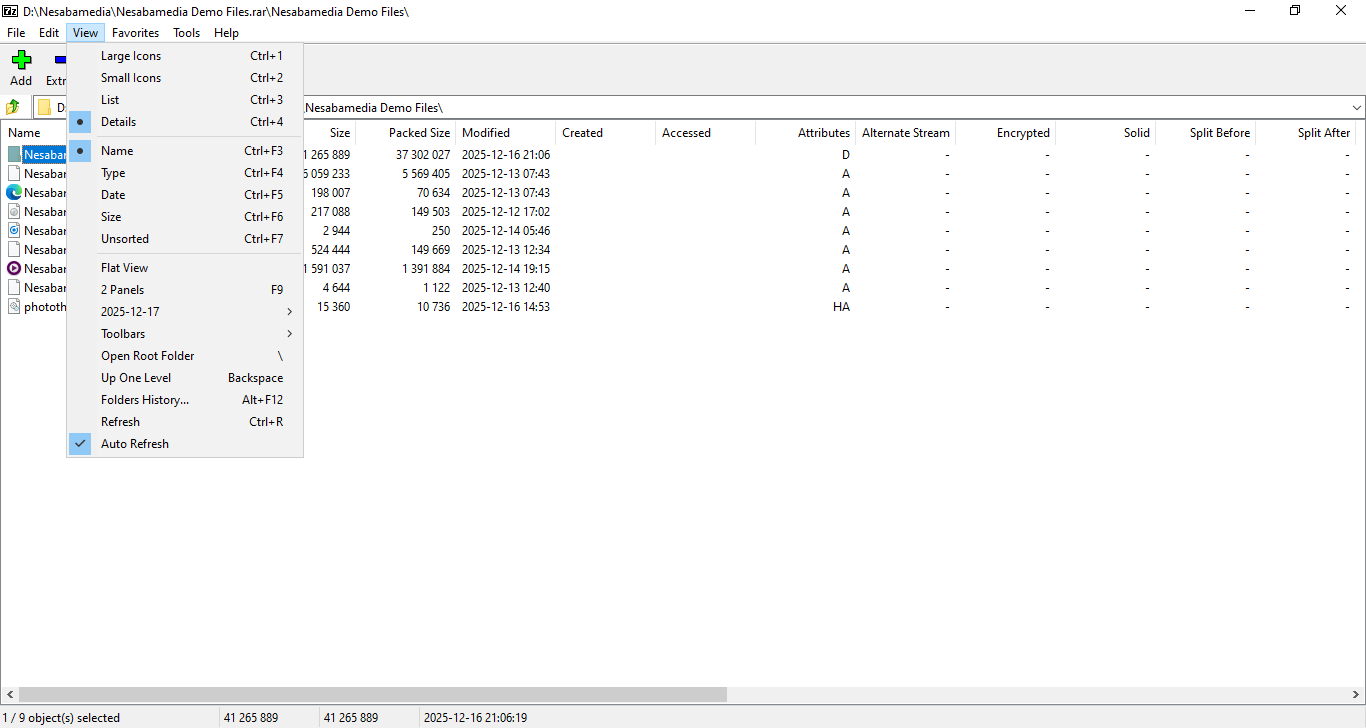Click the Modified column header
The image size is (1366, 728).
(x=486, y=133)
